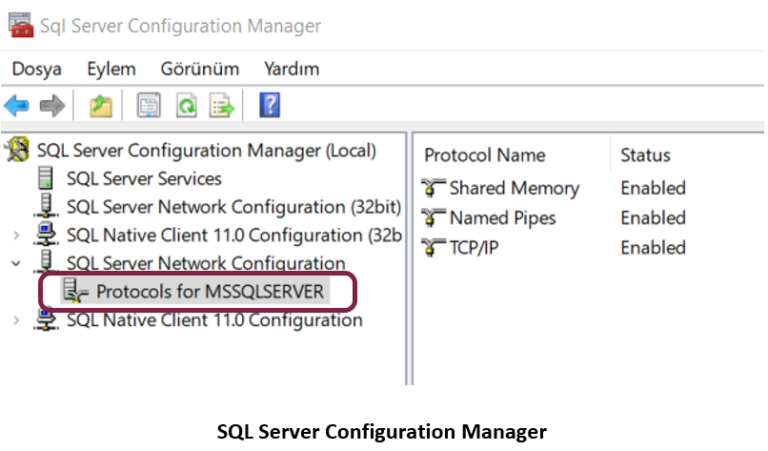Click the Export List toolbar icon
Image resolution: width=768 pixels, height=451 pixels.
221,106
